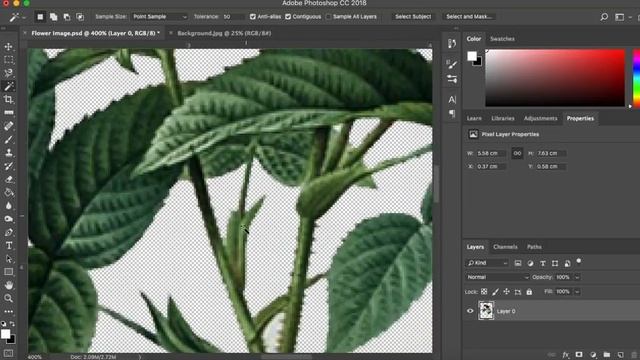Select the Clone Stamp tool
640x360 pixels.
point(8,153)
